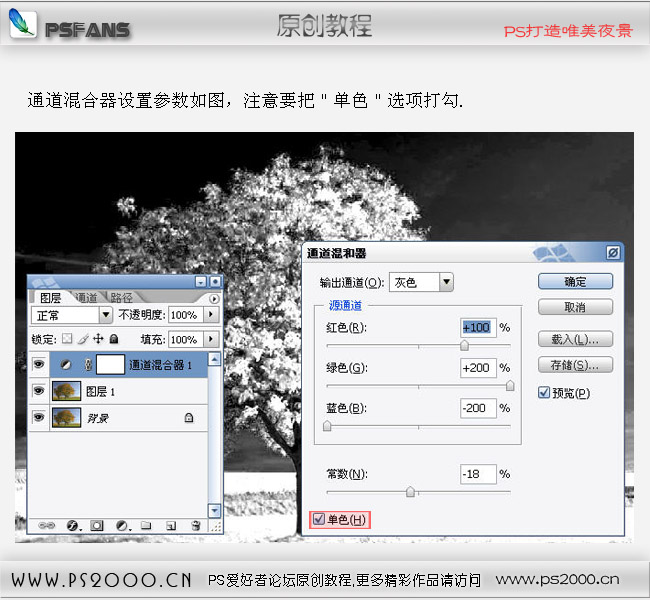Click the trash icon to delete layer
Image resolution: width=650 pixels, height=600 pixels.
click(x=196, y=526)
